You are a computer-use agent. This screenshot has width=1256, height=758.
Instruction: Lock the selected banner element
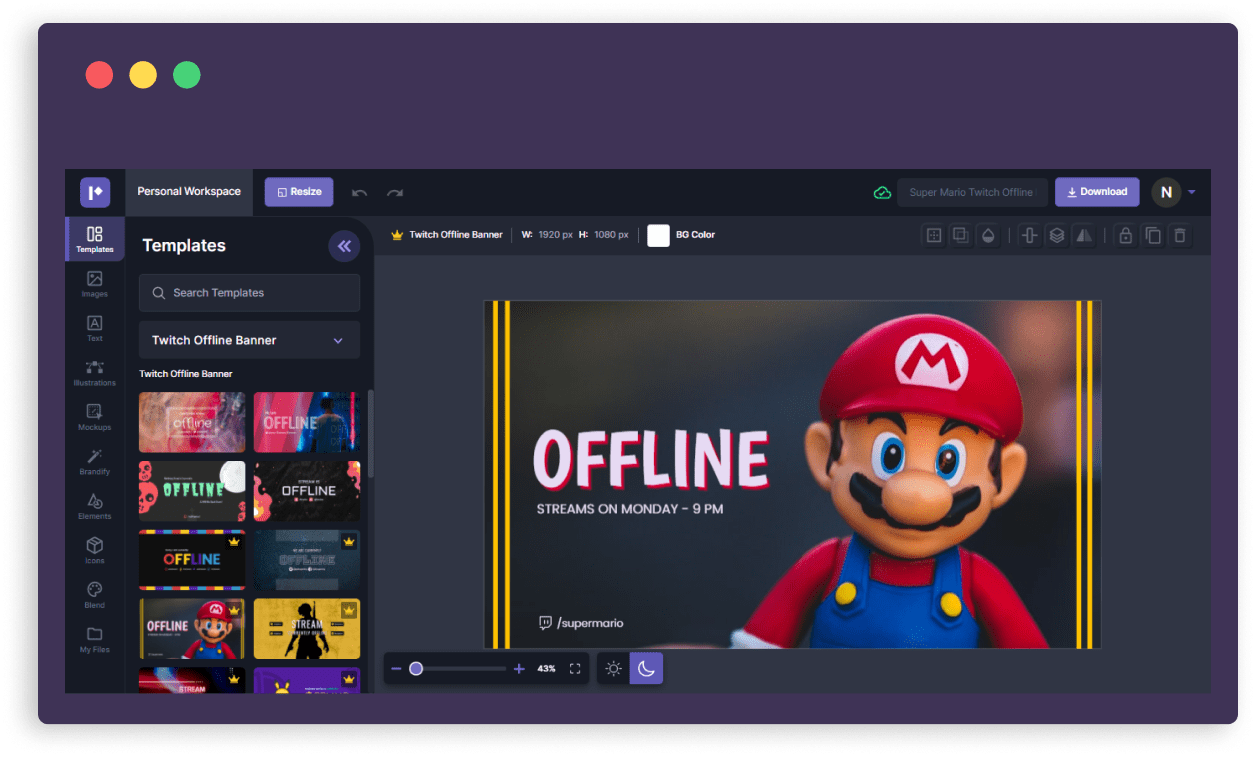click(1125, 234)
